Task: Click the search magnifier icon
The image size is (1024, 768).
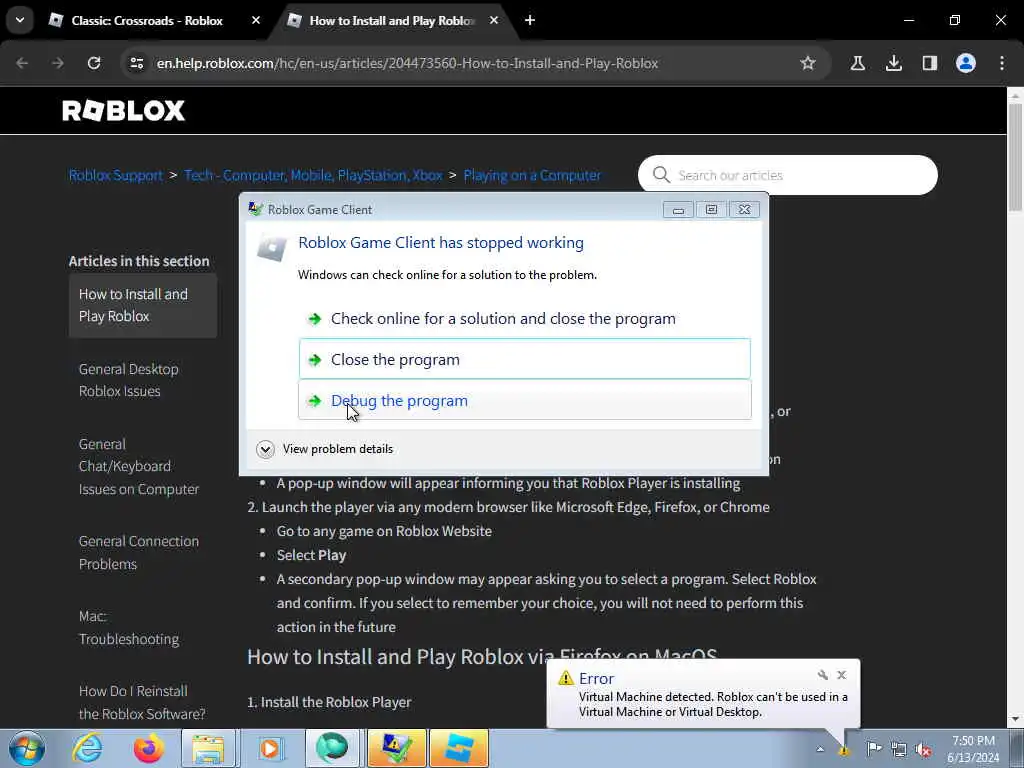Action: point(661,175)
